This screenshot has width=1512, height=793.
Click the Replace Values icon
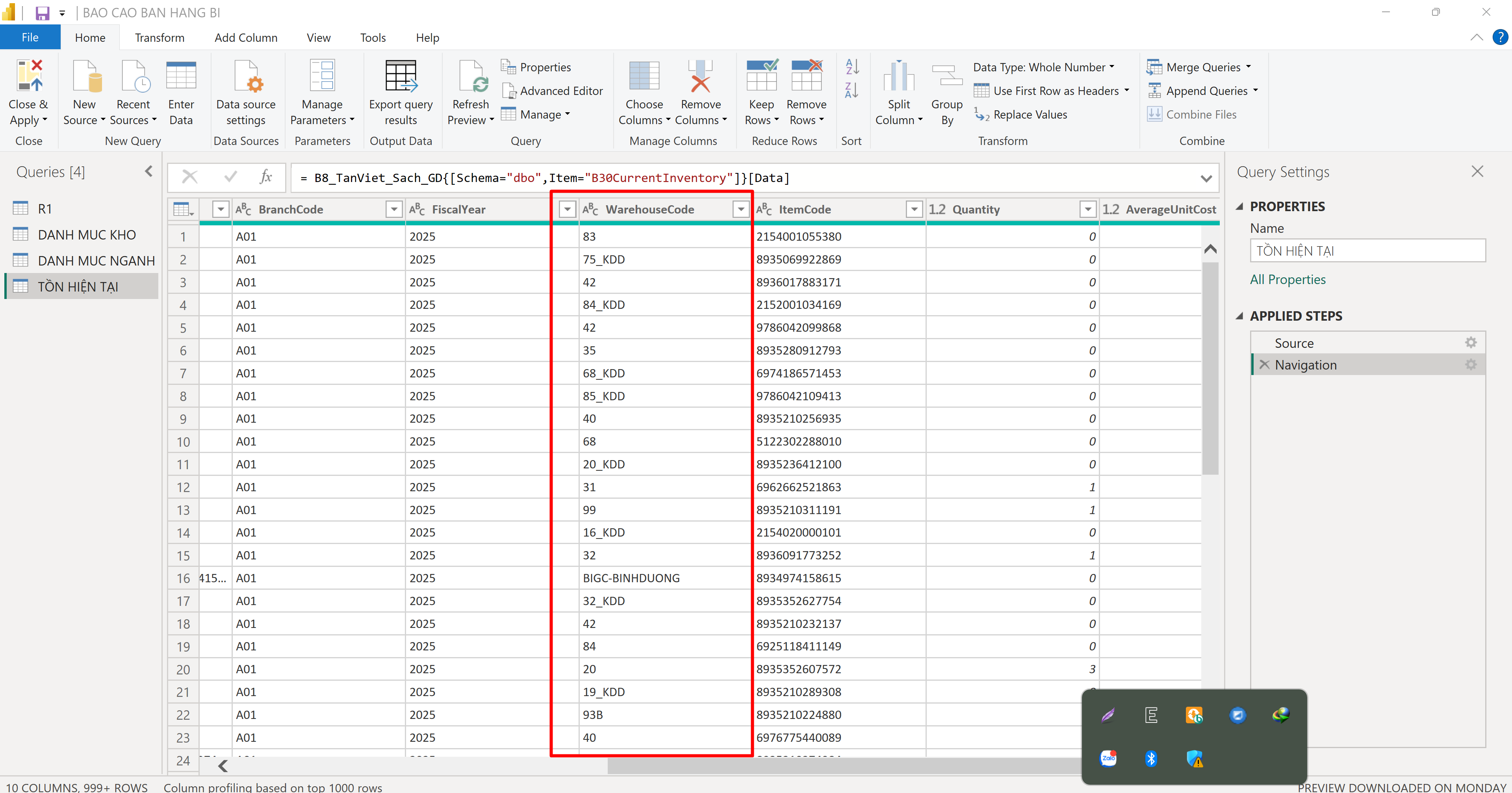(x=982, y=115)
